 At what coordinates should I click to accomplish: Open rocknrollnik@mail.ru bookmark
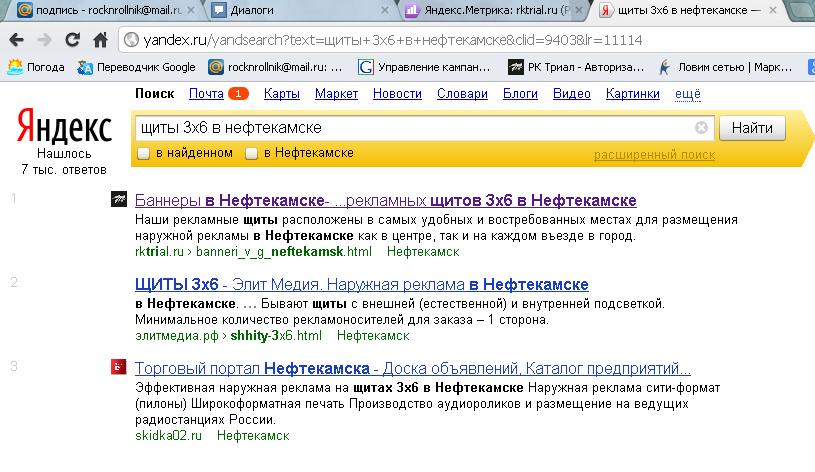pos(275,67)
